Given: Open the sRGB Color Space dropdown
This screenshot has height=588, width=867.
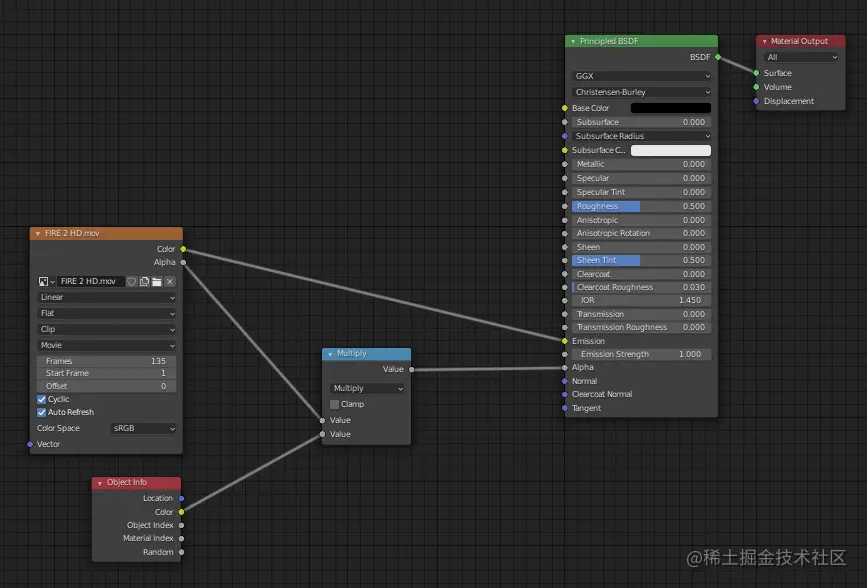Looking at the screenshot, I should [143, 429].
